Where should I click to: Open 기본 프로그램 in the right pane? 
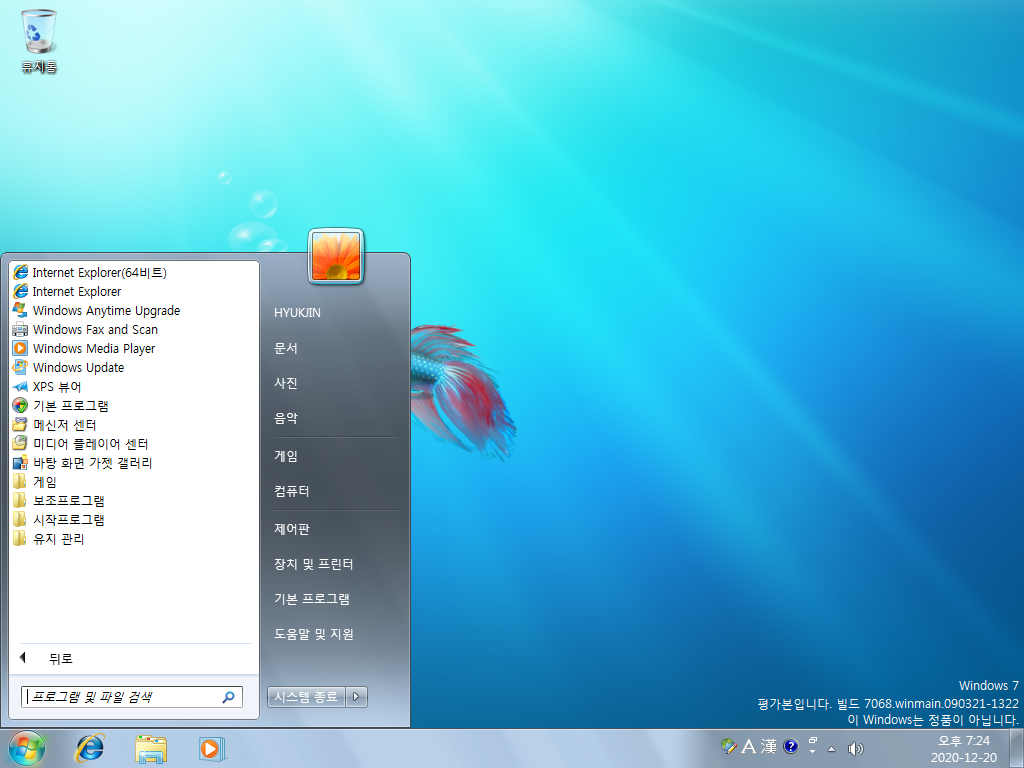pos(312,599)
